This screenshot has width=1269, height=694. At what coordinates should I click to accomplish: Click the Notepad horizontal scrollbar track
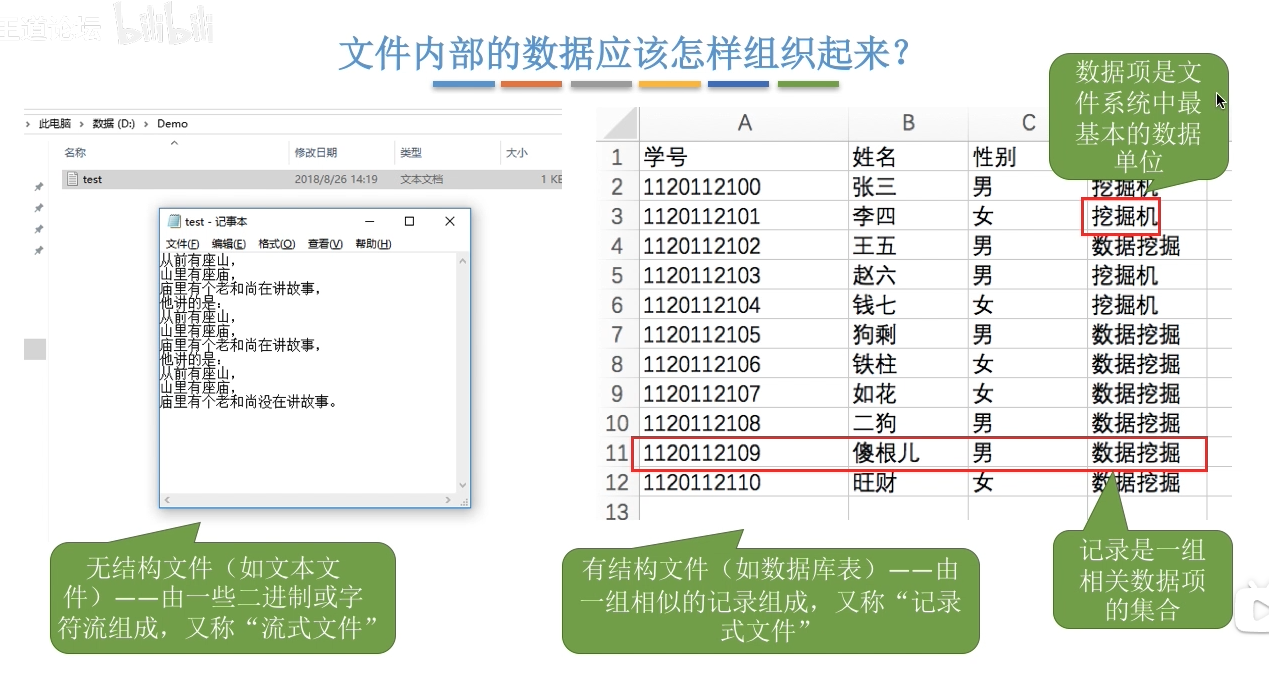click(309, 499)
